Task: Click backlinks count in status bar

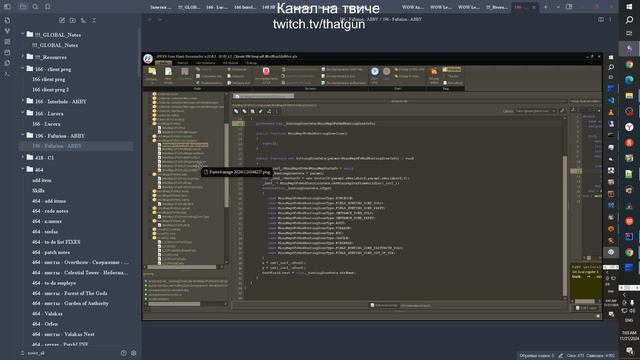Action: [536, 356]
